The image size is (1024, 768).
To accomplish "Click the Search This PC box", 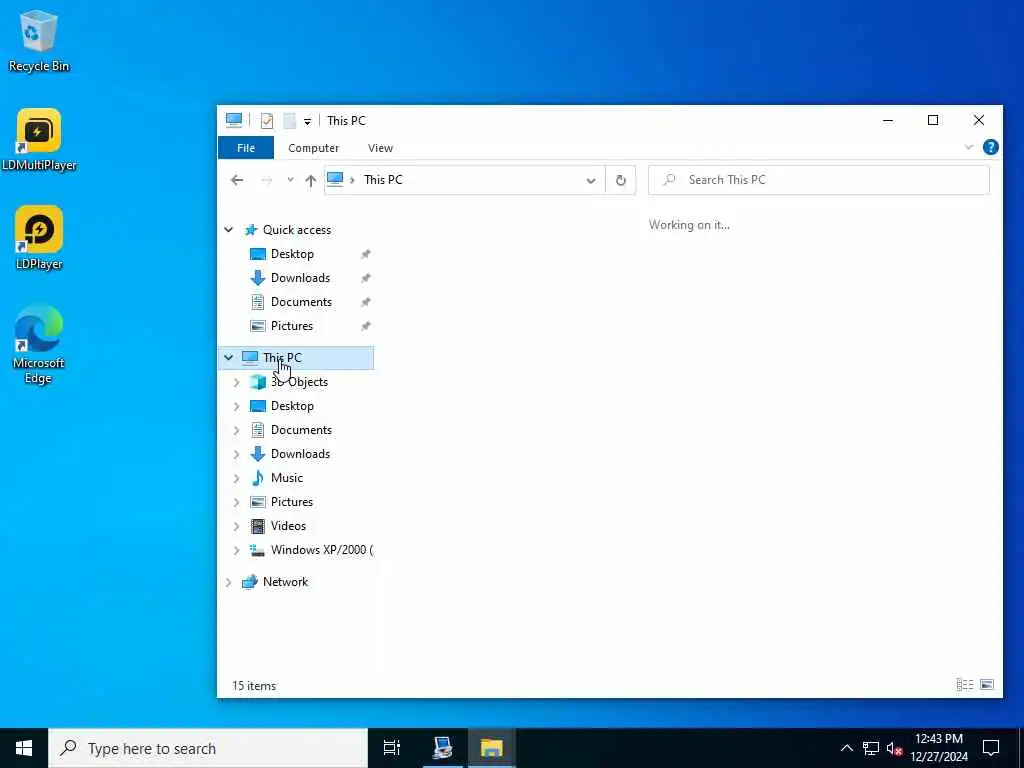I will (x=818, y=180).
